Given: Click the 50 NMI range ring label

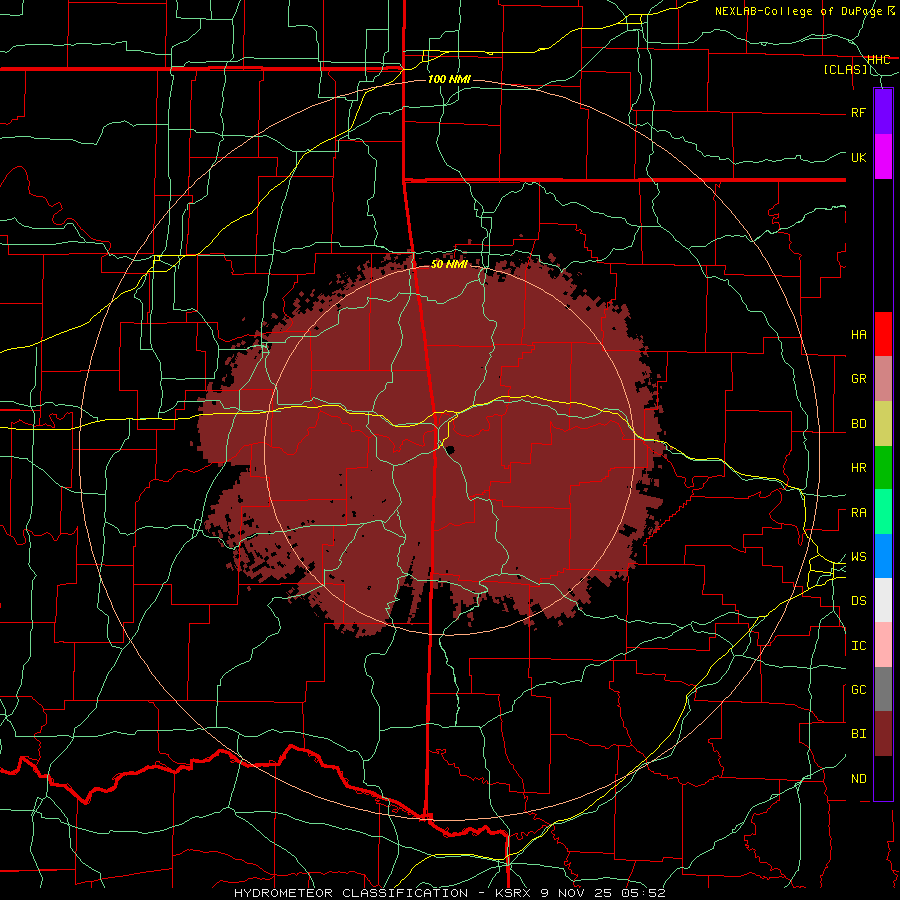Looking at the screenshot, I should 449,264.
